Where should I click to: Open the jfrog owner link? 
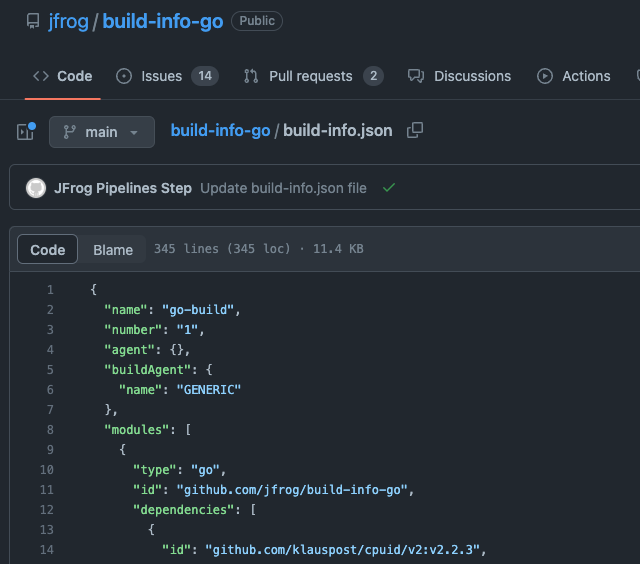(68, 21)
